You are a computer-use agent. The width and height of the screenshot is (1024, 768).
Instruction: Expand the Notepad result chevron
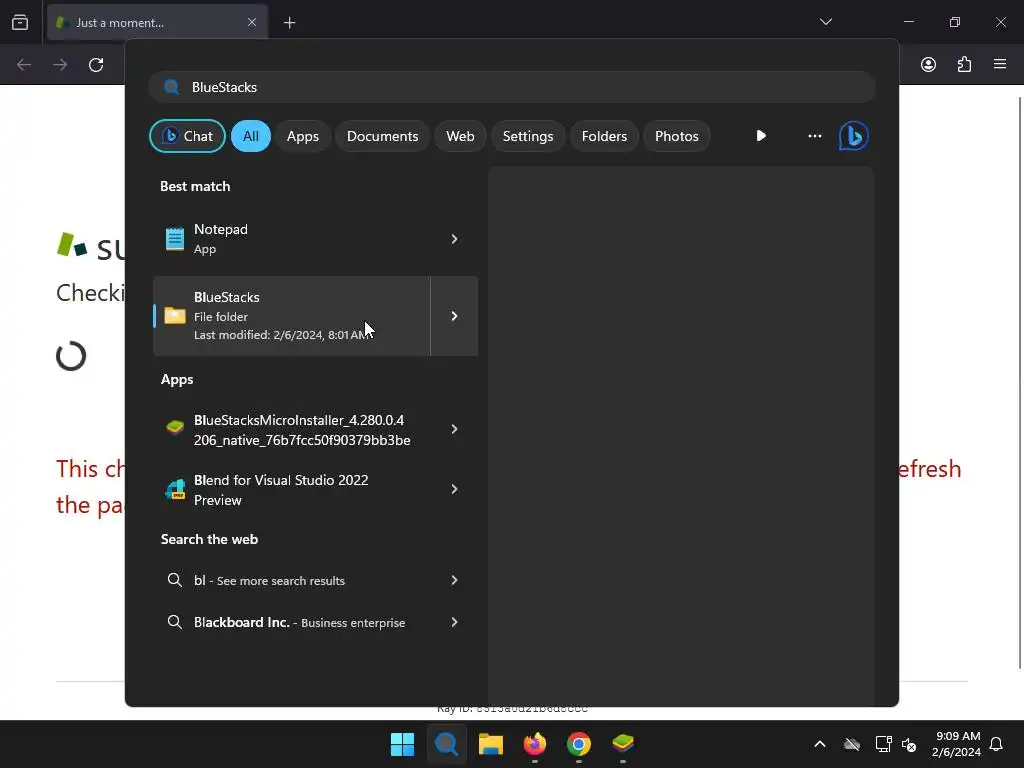pos(454,239)
